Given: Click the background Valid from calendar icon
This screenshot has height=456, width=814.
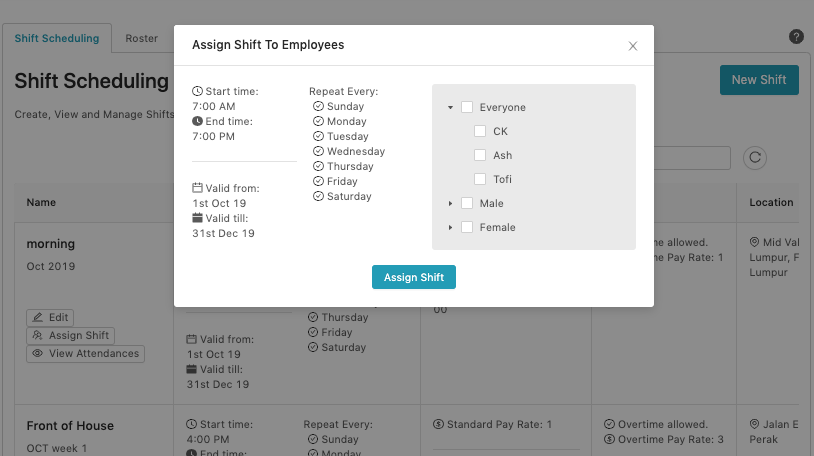Looking at the screenshot, I should pyautogui.click(x=192, y=339).
